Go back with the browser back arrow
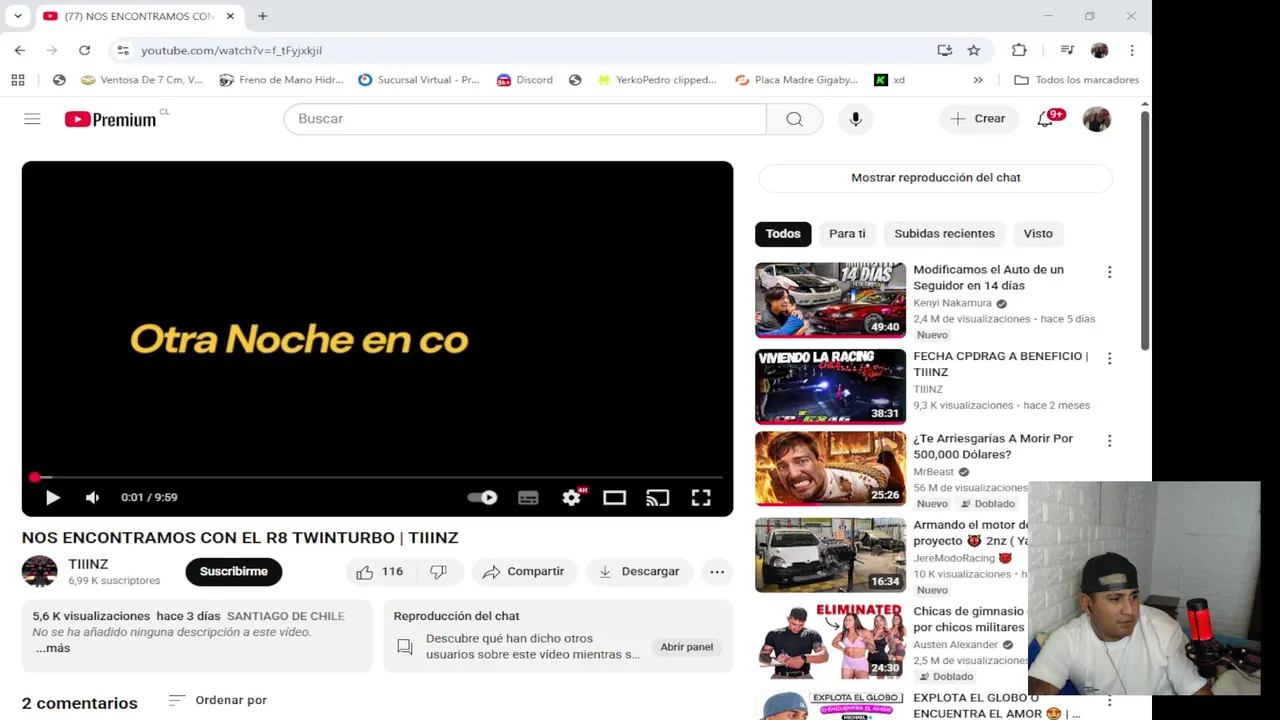The width and height of the screenshot is (1280, 720). pos(20,50)
